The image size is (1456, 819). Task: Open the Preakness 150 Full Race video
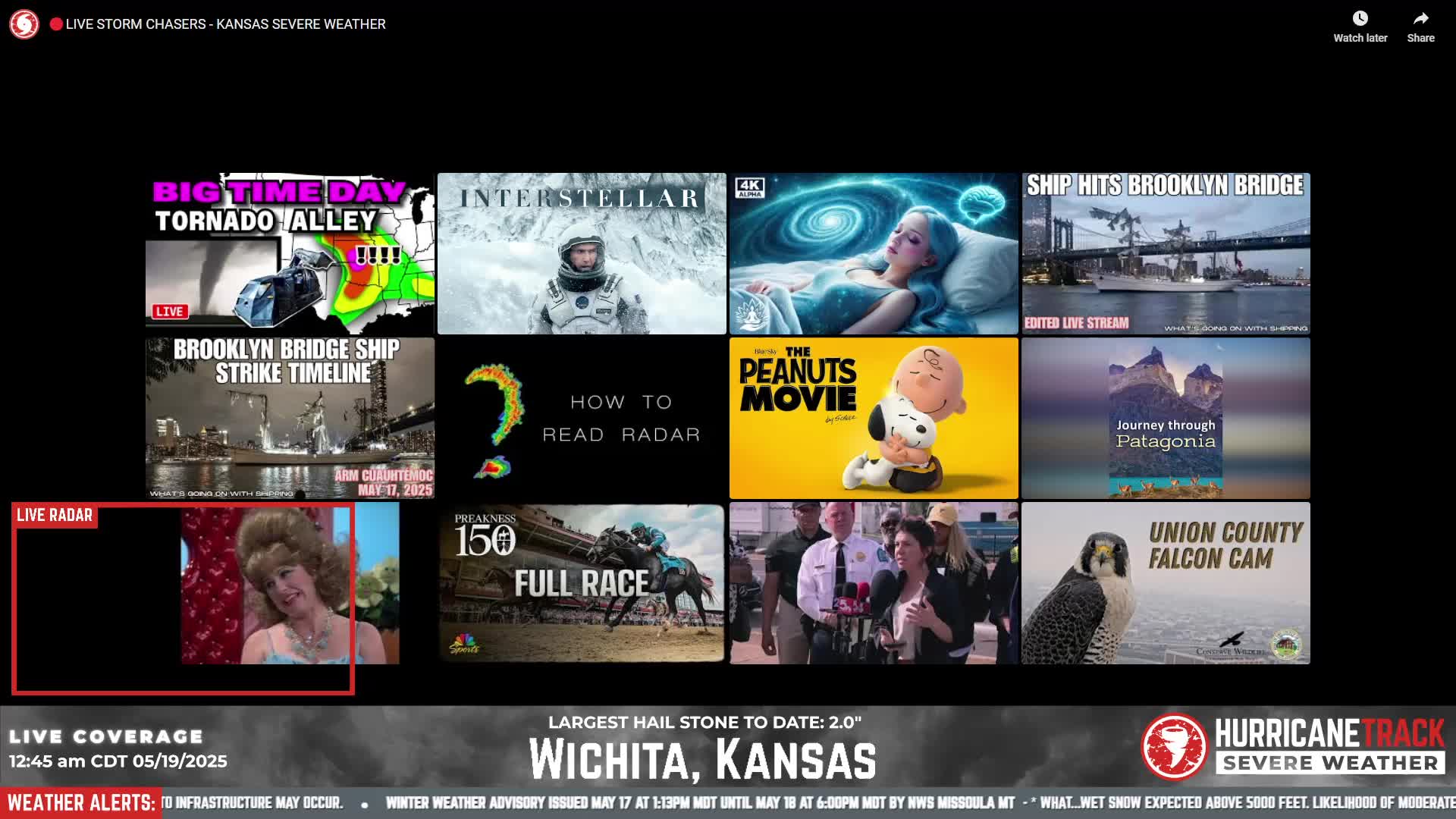click(x=582, y=583)
